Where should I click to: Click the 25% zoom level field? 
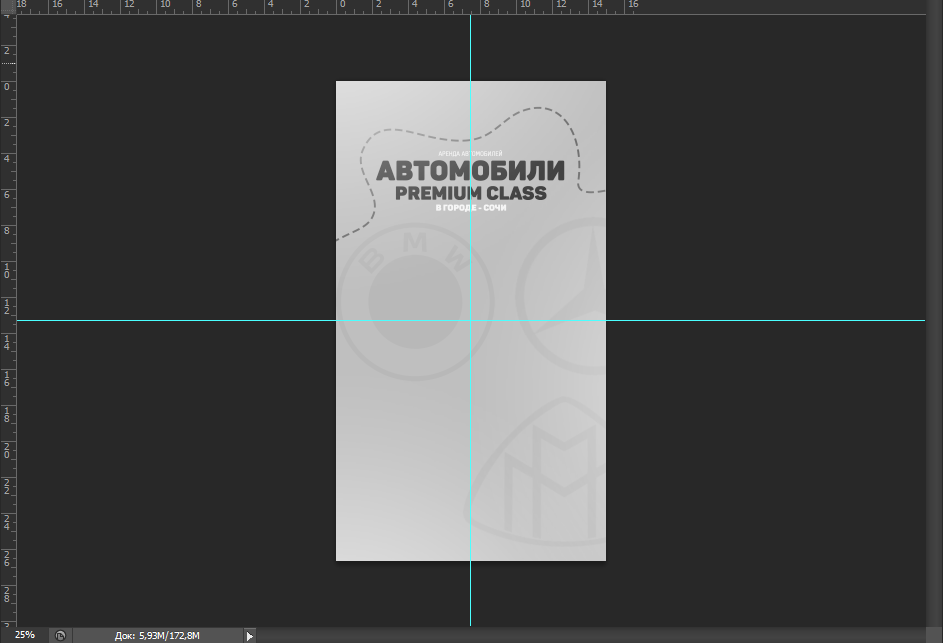pos(25,635)
